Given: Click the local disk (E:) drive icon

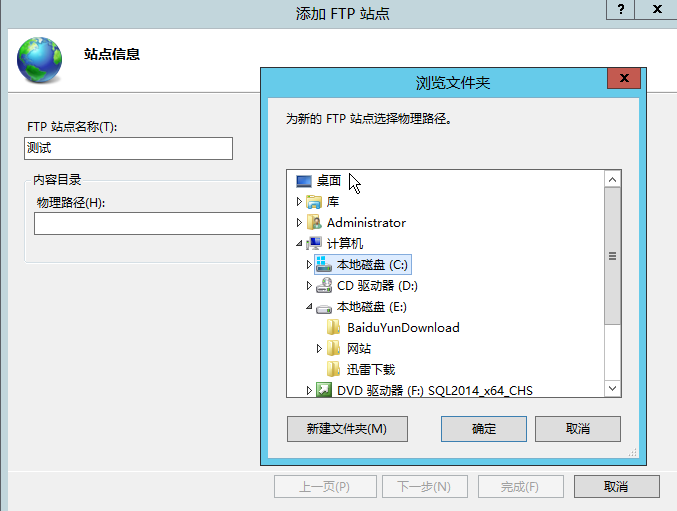Looking at the screenshot, I should point(324,308).
